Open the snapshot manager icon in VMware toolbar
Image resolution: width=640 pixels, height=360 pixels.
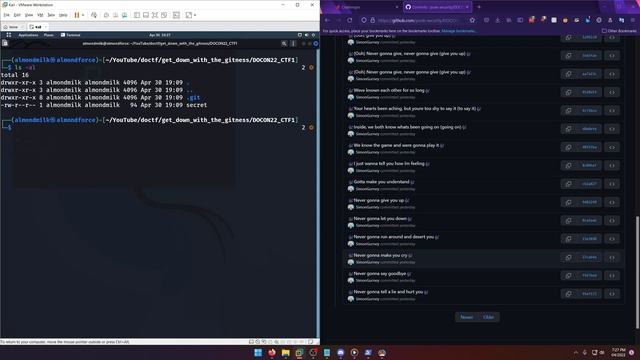click(124, 15)
